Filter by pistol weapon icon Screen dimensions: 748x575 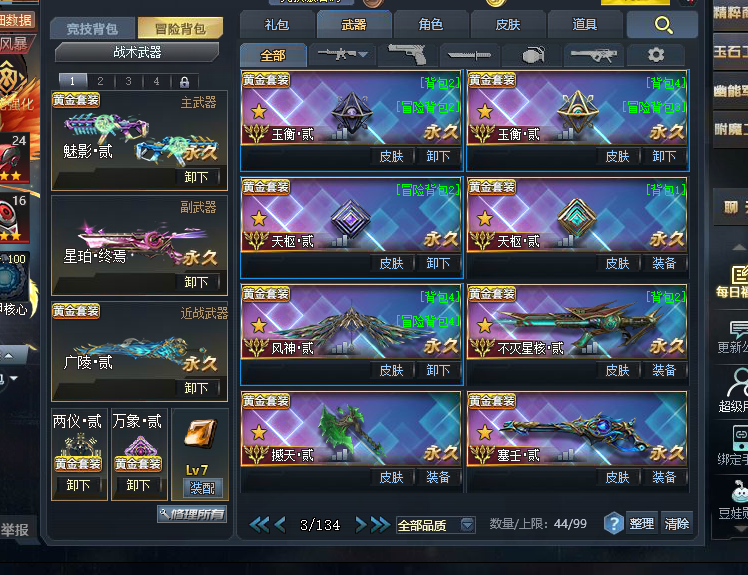pos(408,54)
